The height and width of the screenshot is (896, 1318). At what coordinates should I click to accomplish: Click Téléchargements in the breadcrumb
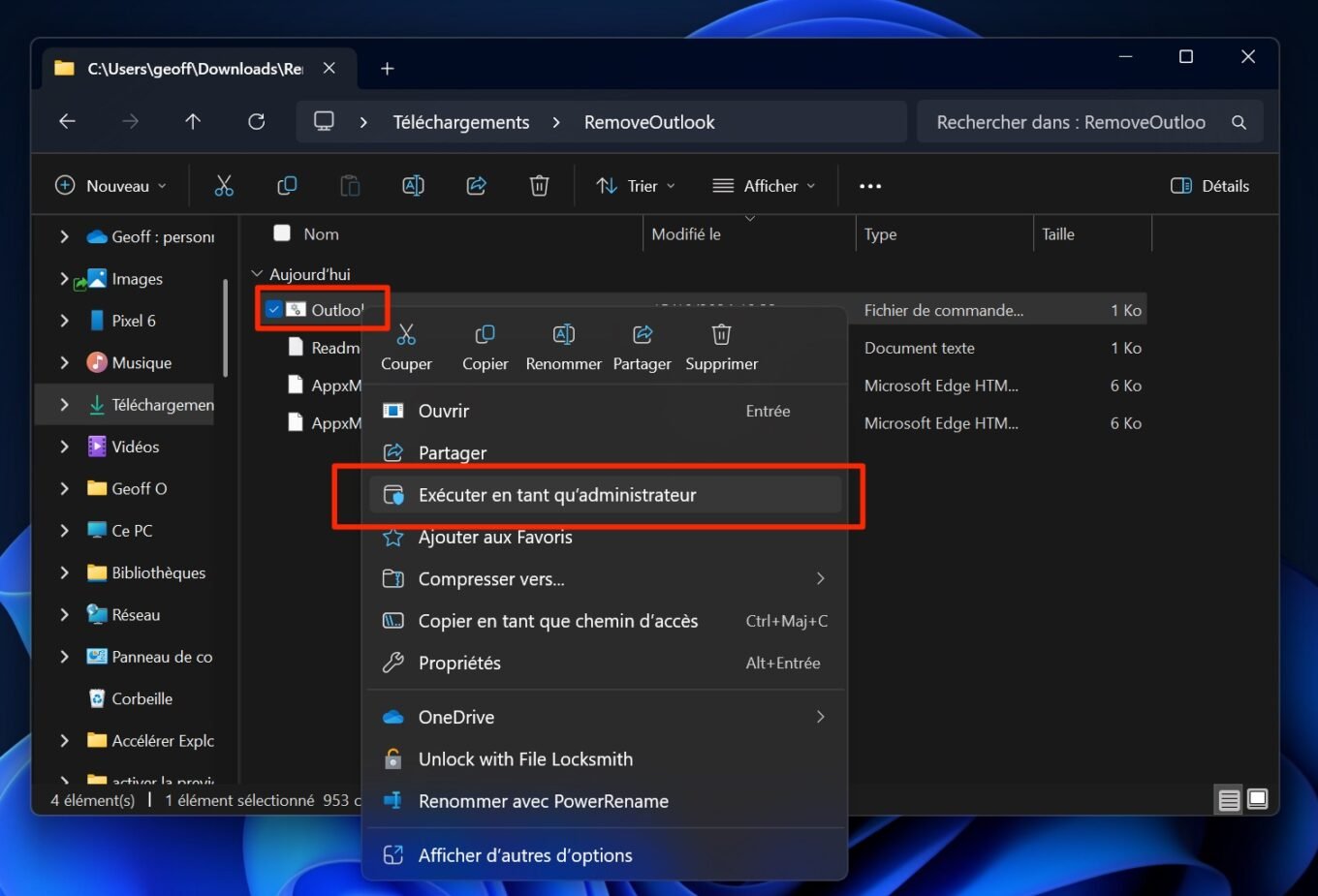(461, 122)
